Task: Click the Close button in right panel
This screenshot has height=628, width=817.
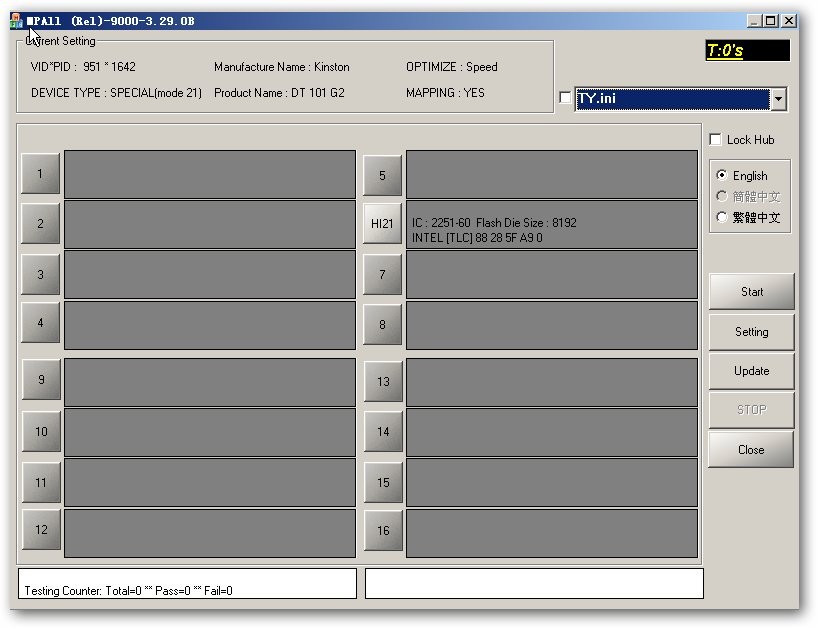Action: coord(751,450)
